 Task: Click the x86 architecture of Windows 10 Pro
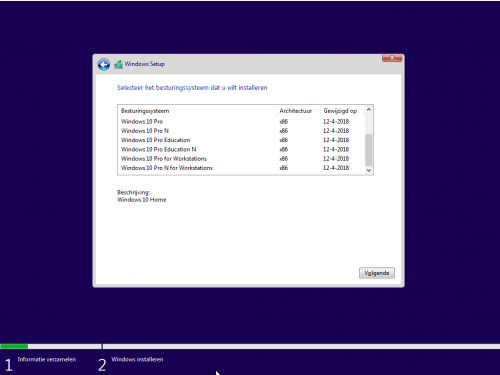284,121
